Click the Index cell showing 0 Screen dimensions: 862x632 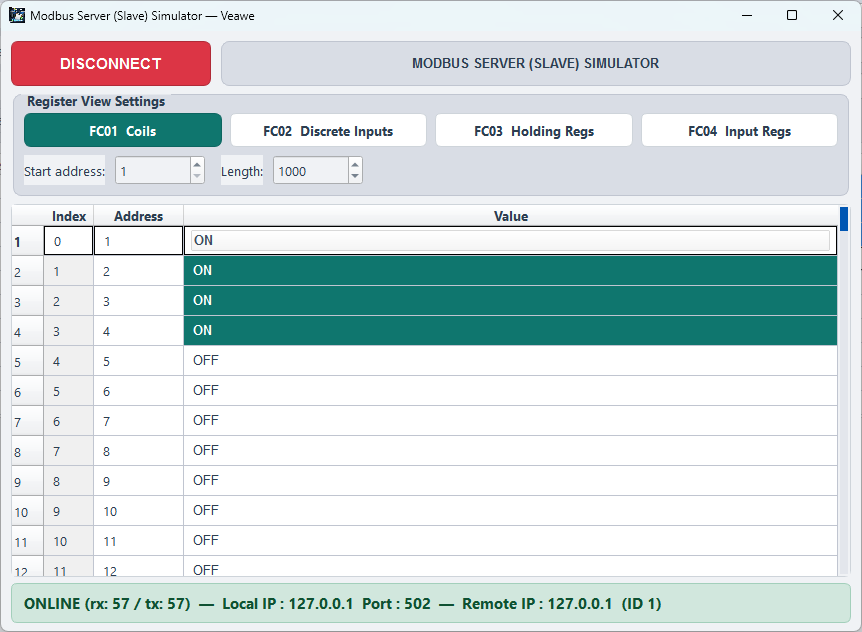(69, 241)
